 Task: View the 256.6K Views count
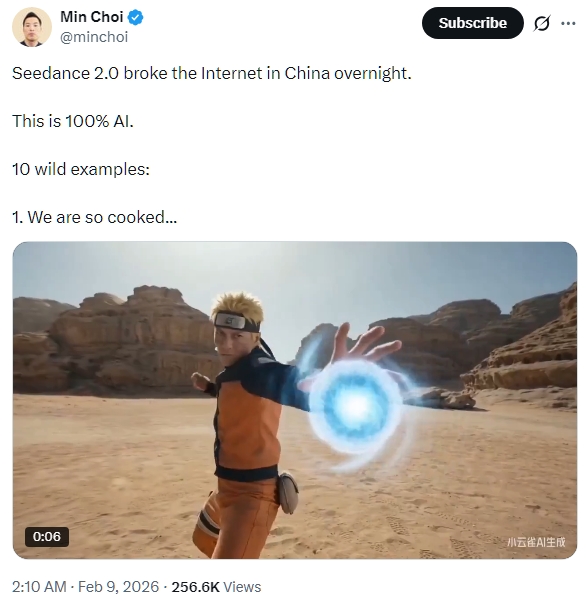216,586
